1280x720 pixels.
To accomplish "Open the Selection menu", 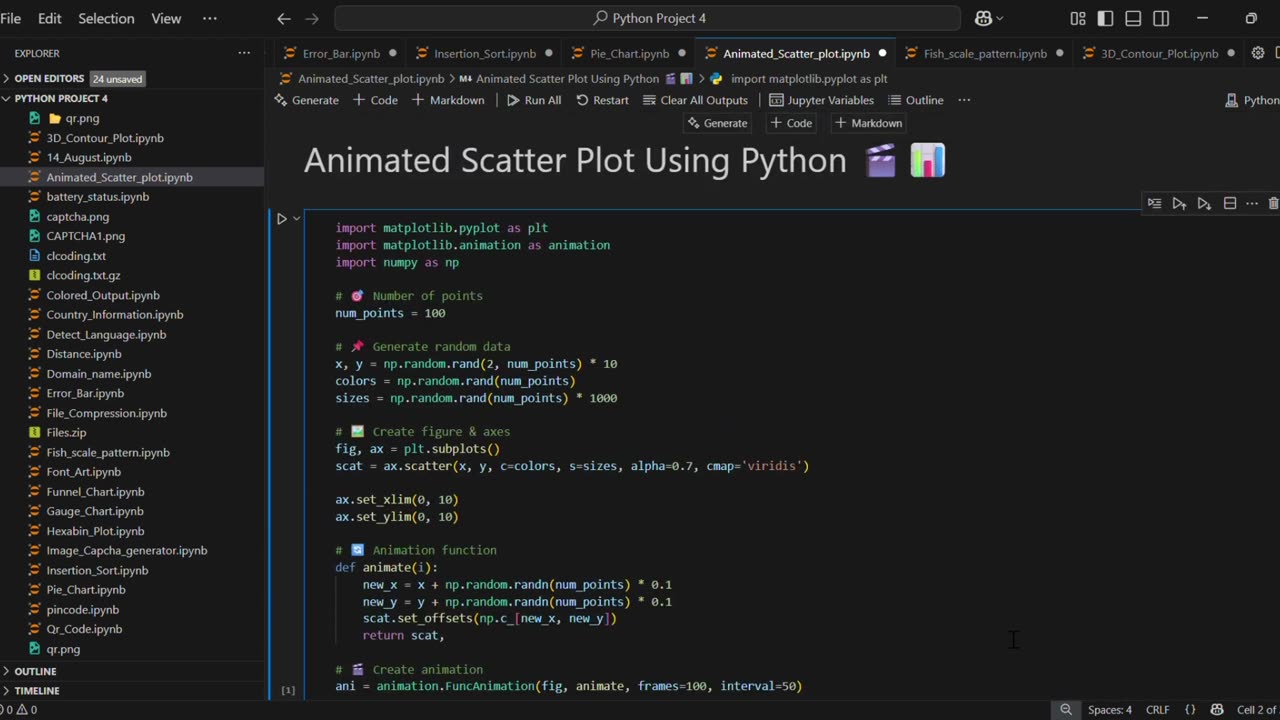I will [x=106, y=18].
